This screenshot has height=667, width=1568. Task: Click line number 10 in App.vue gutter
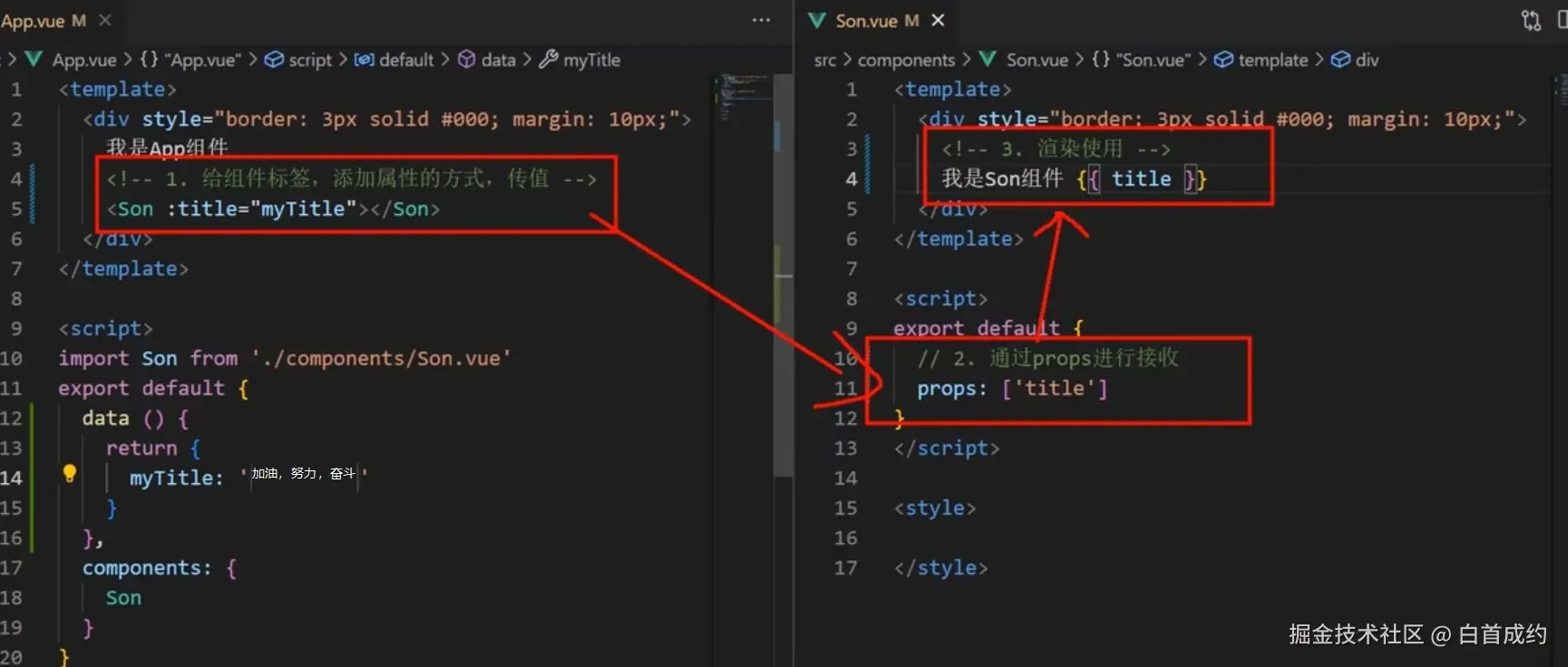tap(11, 358)
